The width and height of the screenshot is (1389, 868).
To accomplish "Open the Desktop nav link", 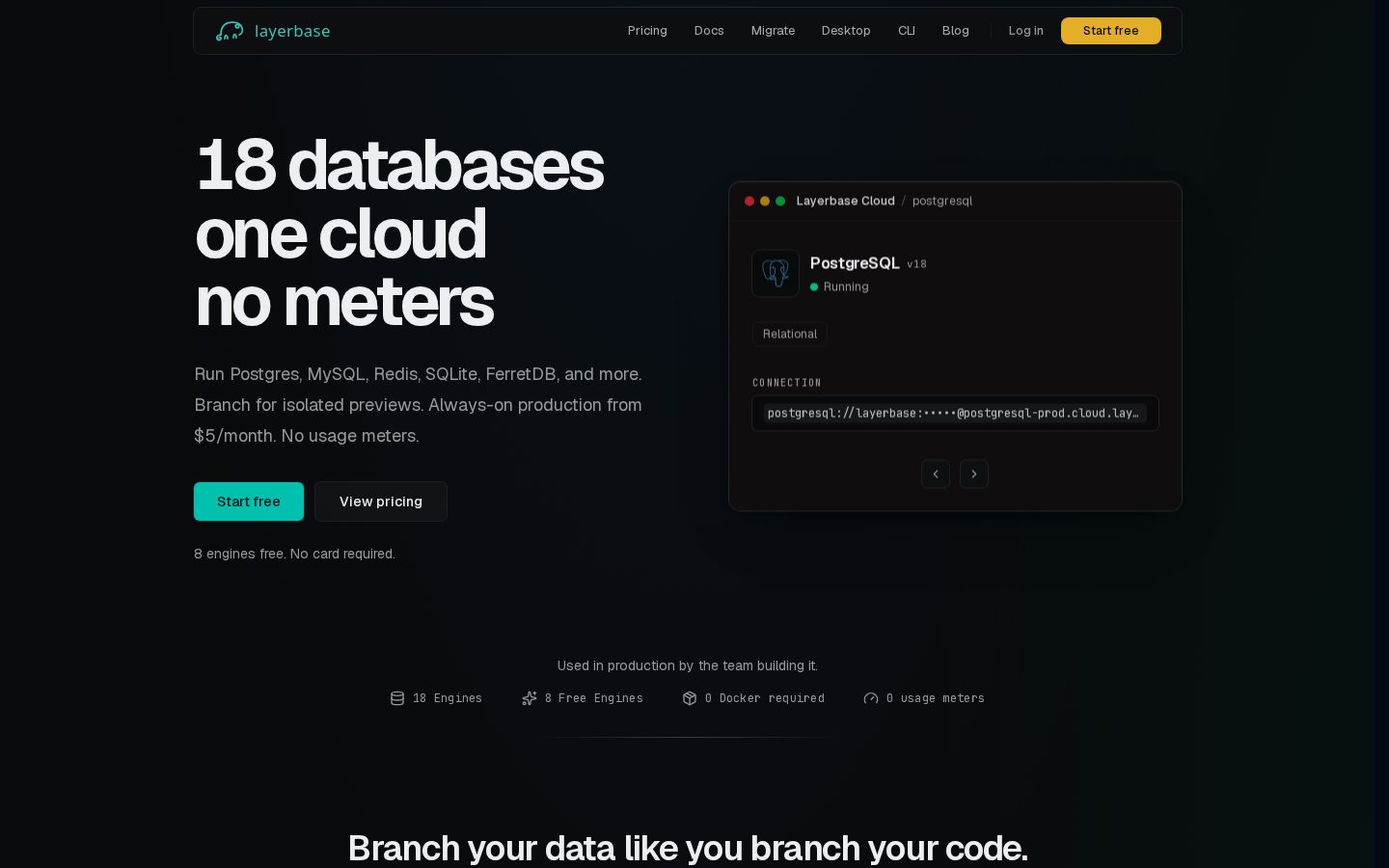I will [x=846, y=31].
